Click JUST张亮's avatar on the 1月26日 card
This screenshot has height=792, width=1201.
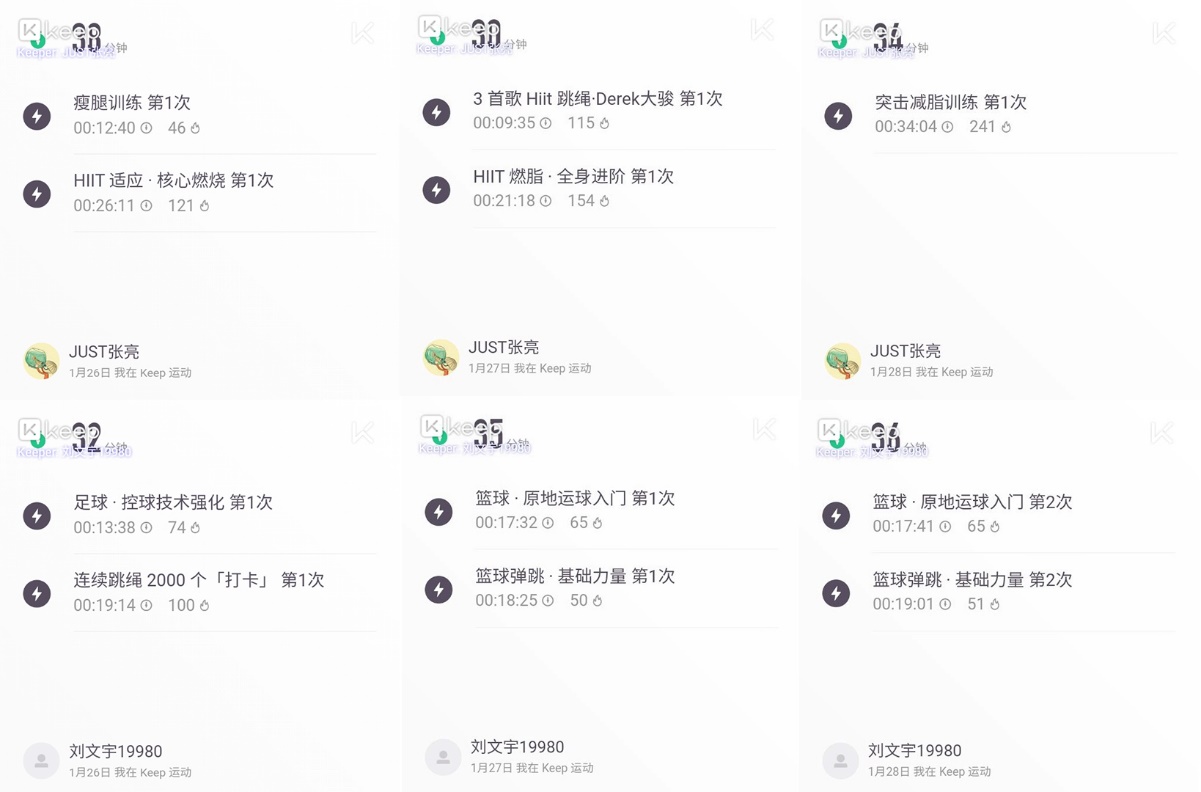pos(41,361)
